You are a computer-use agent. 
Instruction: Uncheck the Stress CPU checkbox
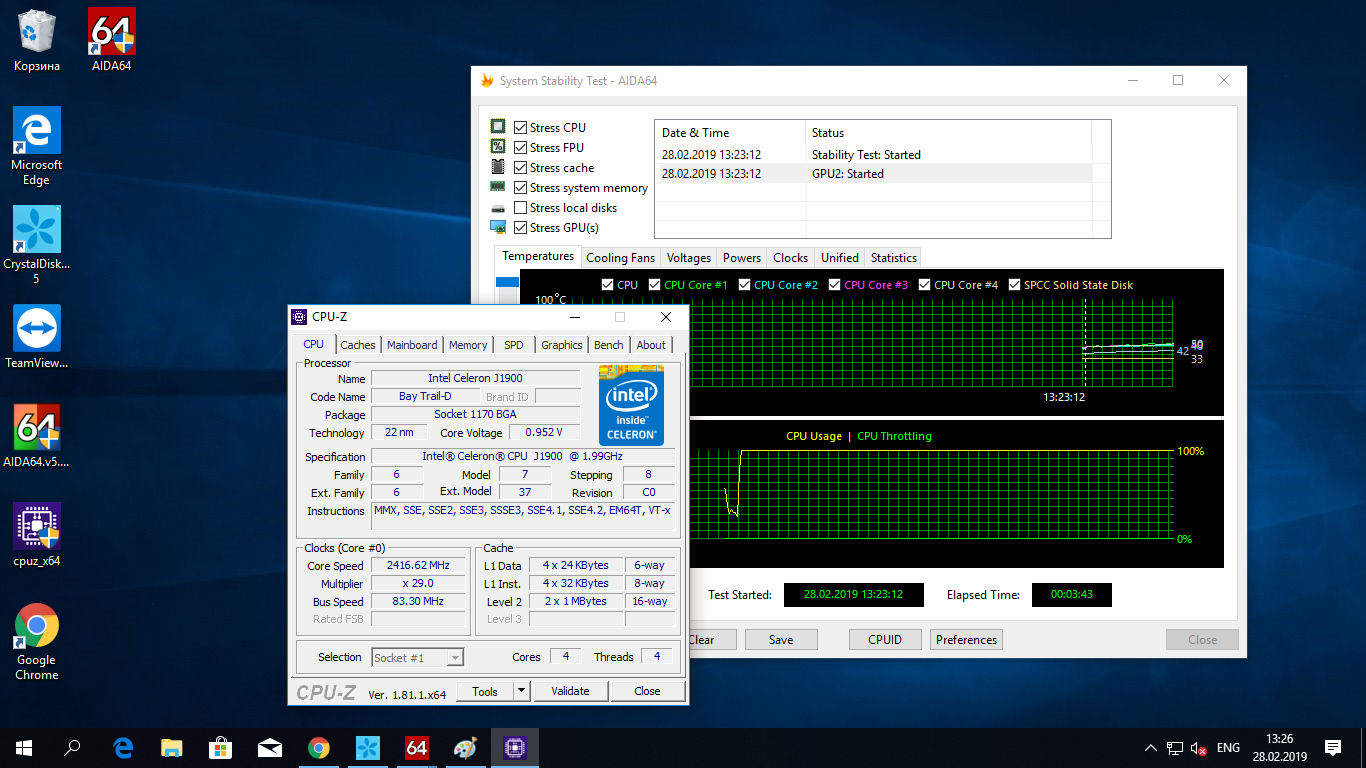click(520, 128)
